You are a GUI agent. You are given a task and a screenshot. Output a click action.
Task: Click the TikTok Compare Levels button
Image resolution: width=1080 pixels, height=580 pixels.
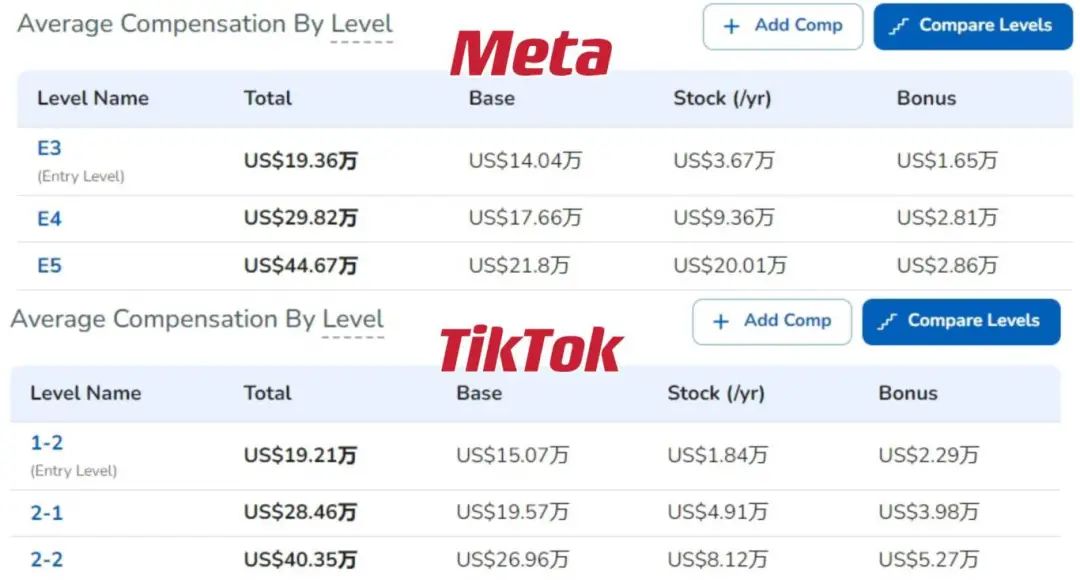coord(961,322)
